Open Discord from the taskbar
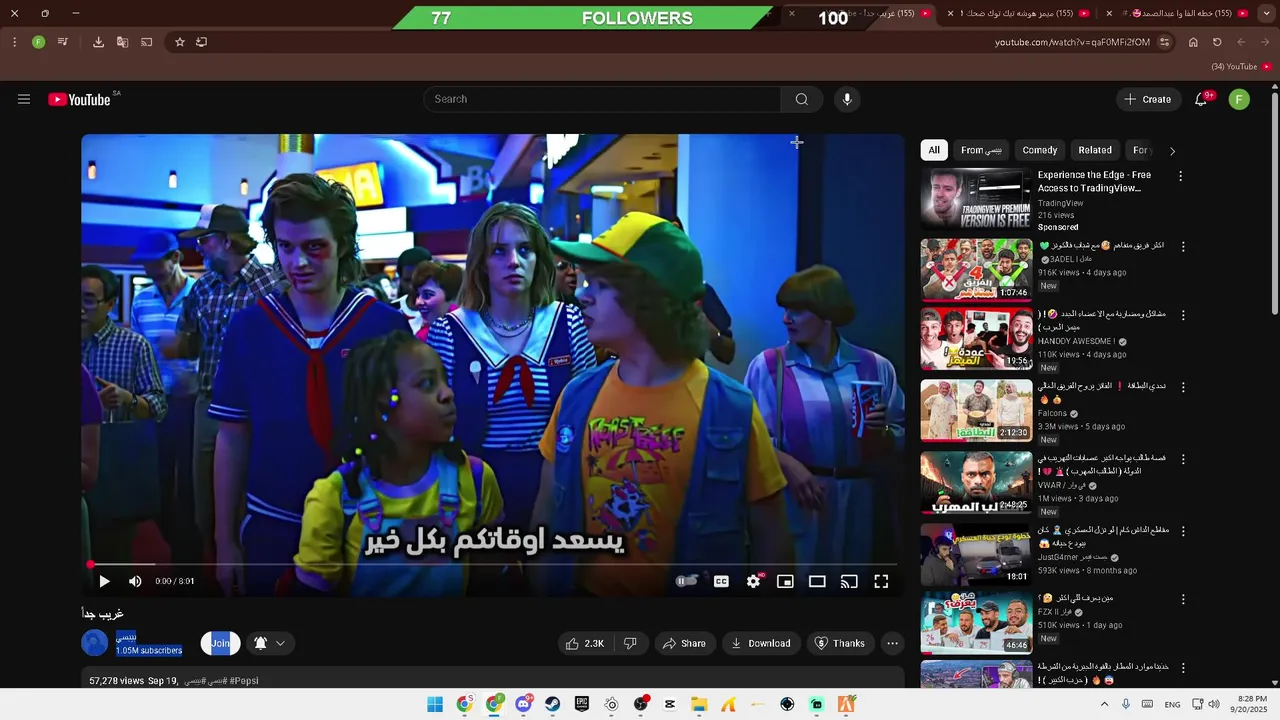The width and height of the screenshot is (1280, 720). [523, 704]
